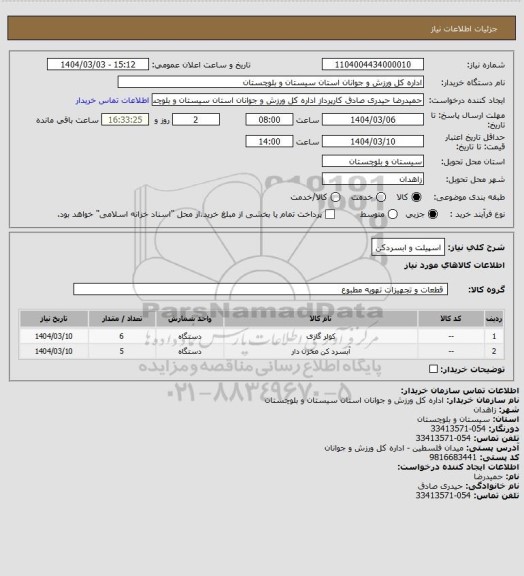The height and width of the screenshot is (576, 524).
Task: Select the آبسرد کن مخزن دار item cell
Action: coord(320,352)
